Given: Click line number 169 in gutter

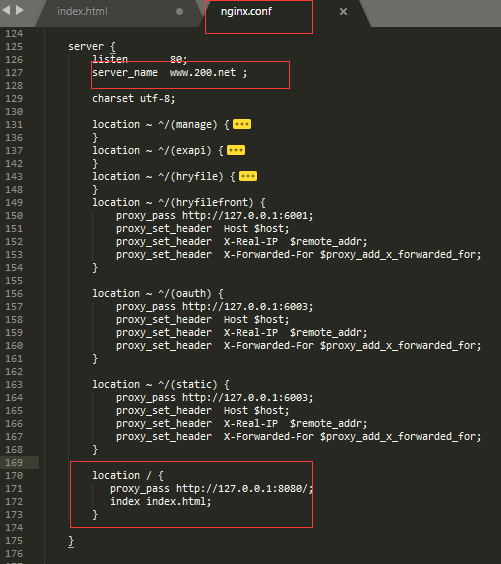Looking at the screenshot, I should pos(14,463).
